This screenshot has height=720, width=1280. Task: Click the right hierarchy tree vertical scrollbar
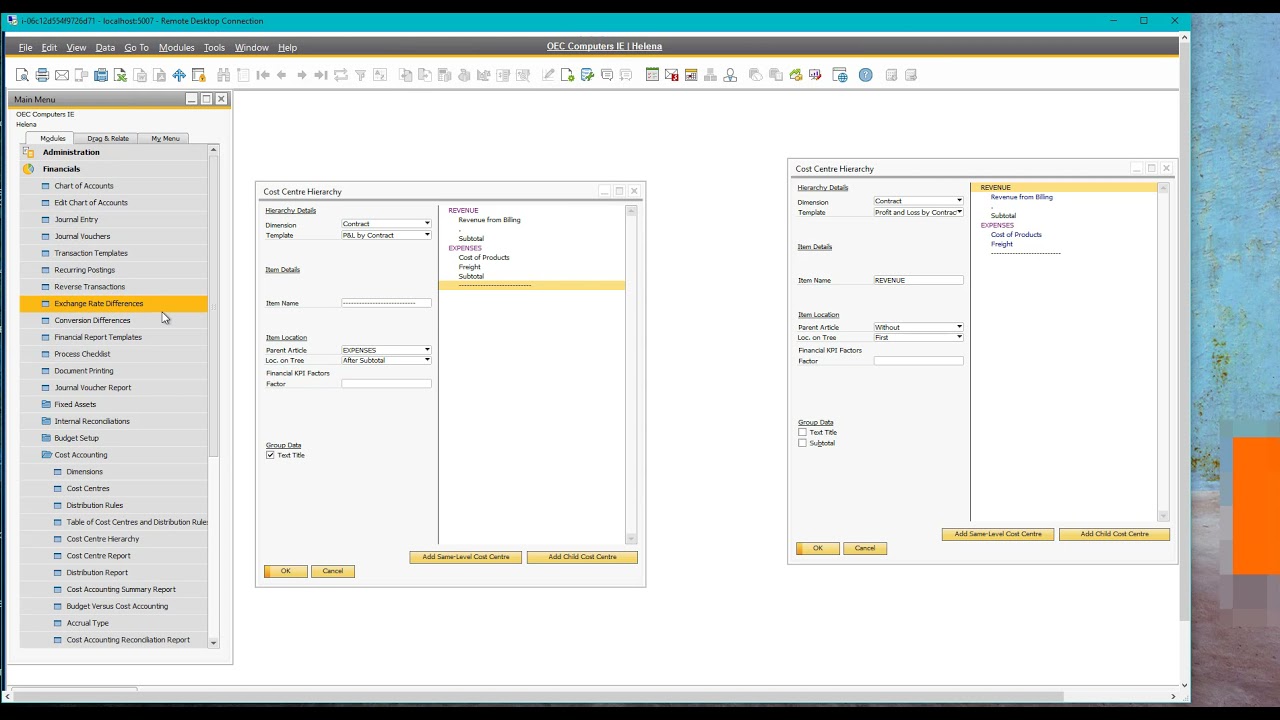1163,352
